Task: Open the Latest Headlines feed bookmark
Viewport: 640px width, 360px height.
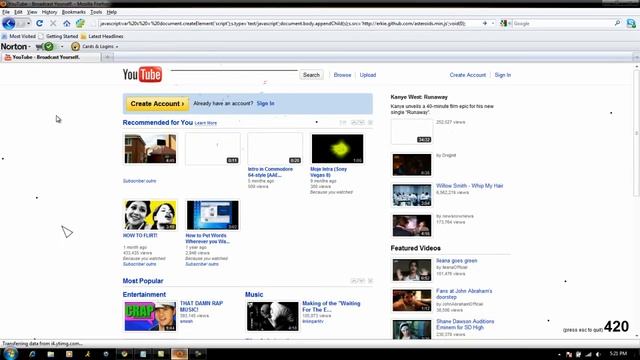Action: point(102,36)
